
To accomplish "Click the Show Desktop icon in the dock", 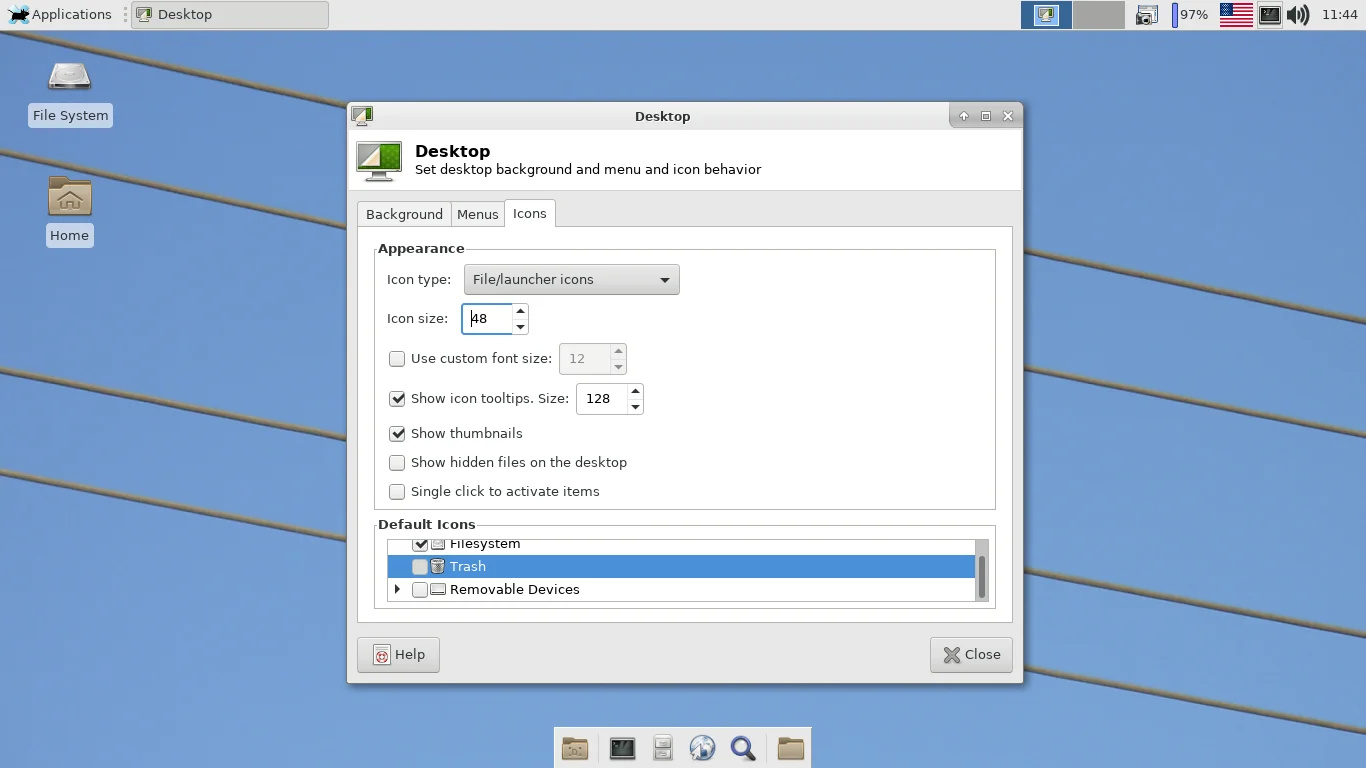I will pyautogui.click(x=575, y=748).
